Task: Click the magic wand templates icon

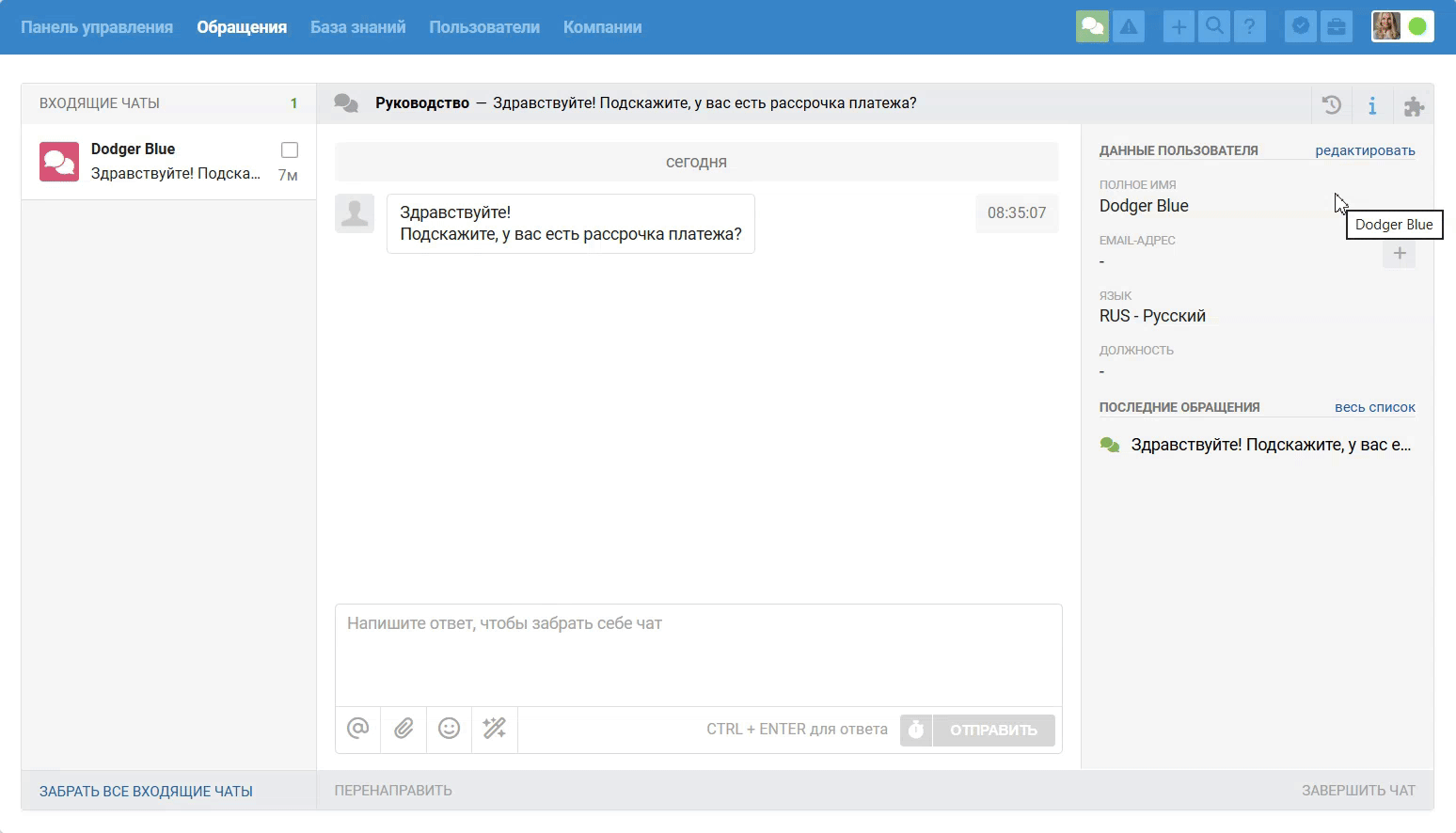Action: coord(495,729)
